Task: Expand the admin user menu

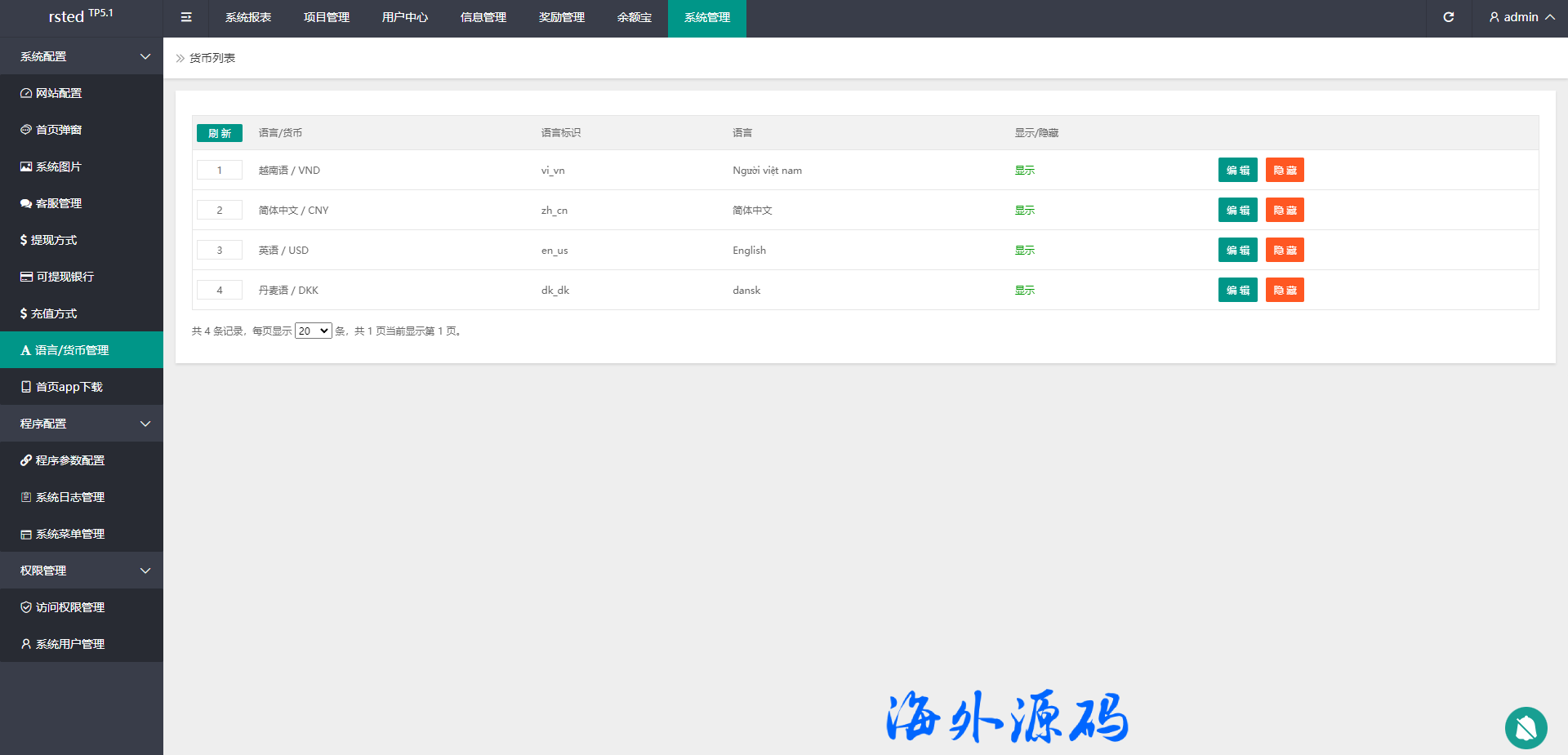Action: (1521, 17)
